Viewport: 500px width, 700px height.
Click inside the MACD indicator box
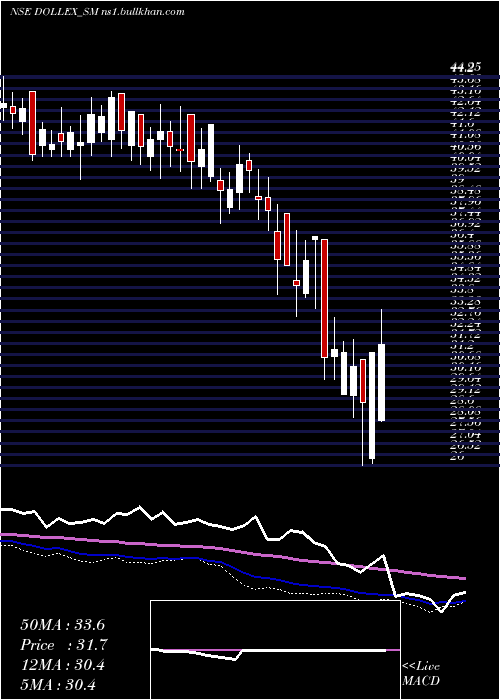tap(275, 650)
